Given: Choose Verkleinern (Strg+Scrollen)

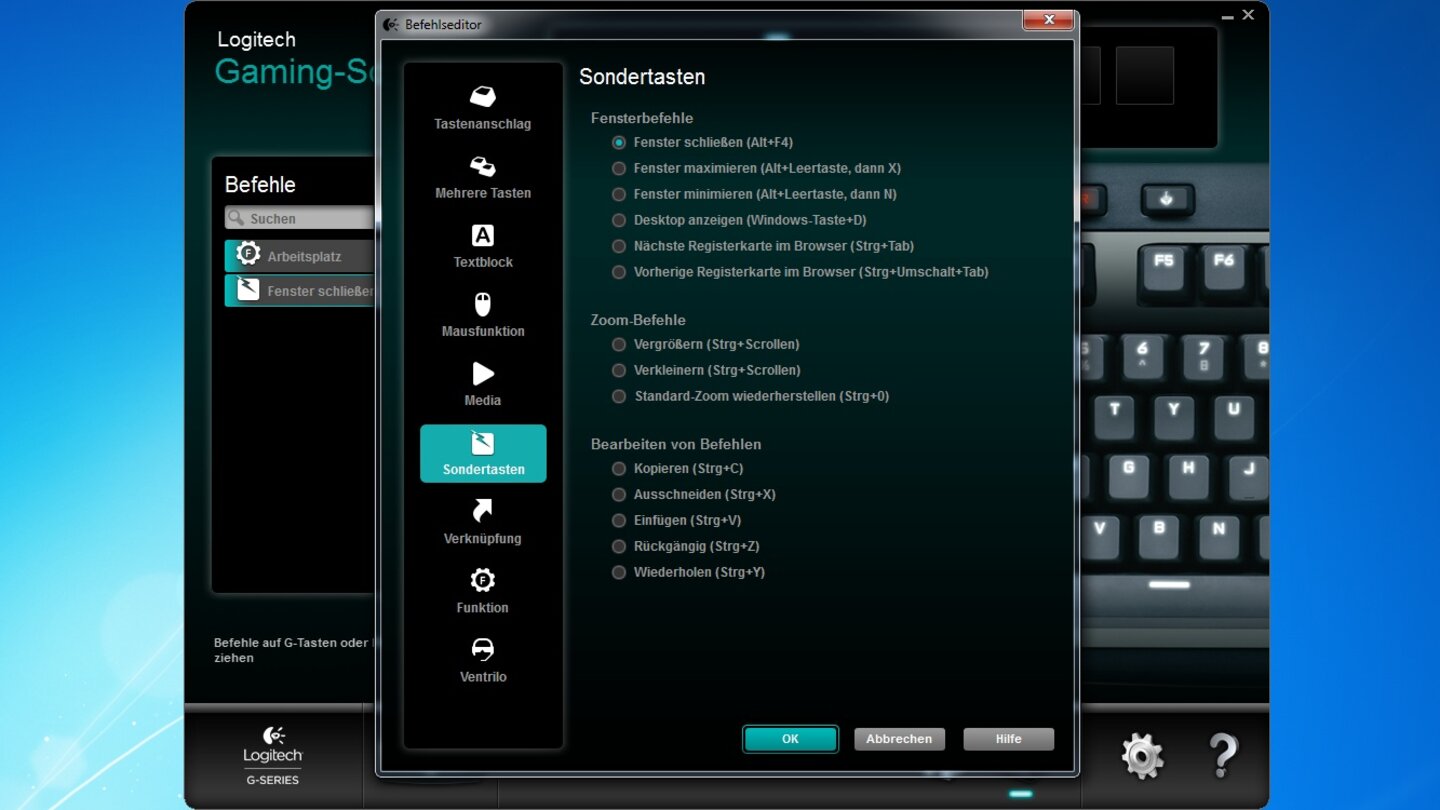Looking at the screenshot, I should coord(706,370).
